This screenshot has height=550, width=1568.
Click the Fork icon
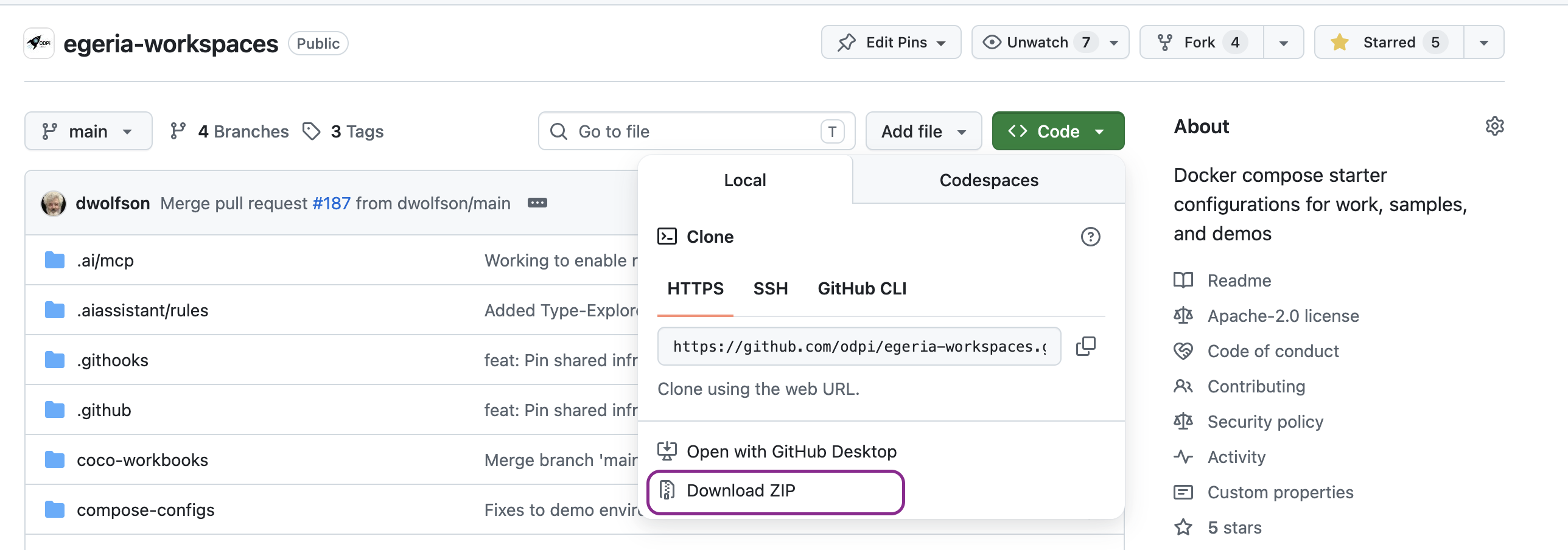click(1165, 43)
